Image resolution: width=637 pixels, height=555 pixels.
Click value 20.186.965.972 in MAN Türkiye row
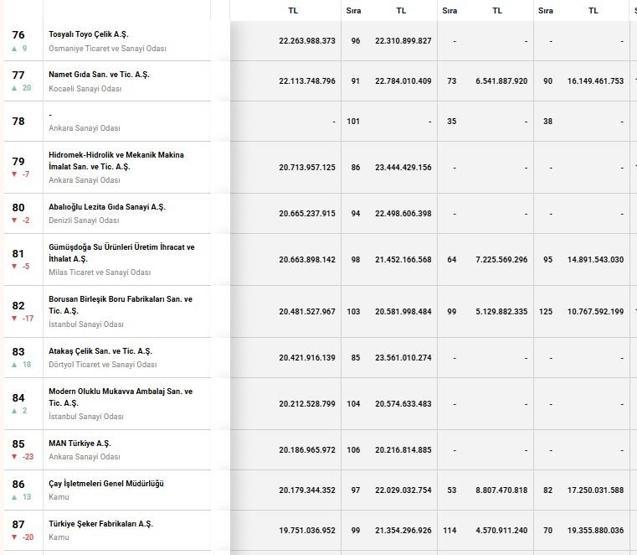pos(307,450)
